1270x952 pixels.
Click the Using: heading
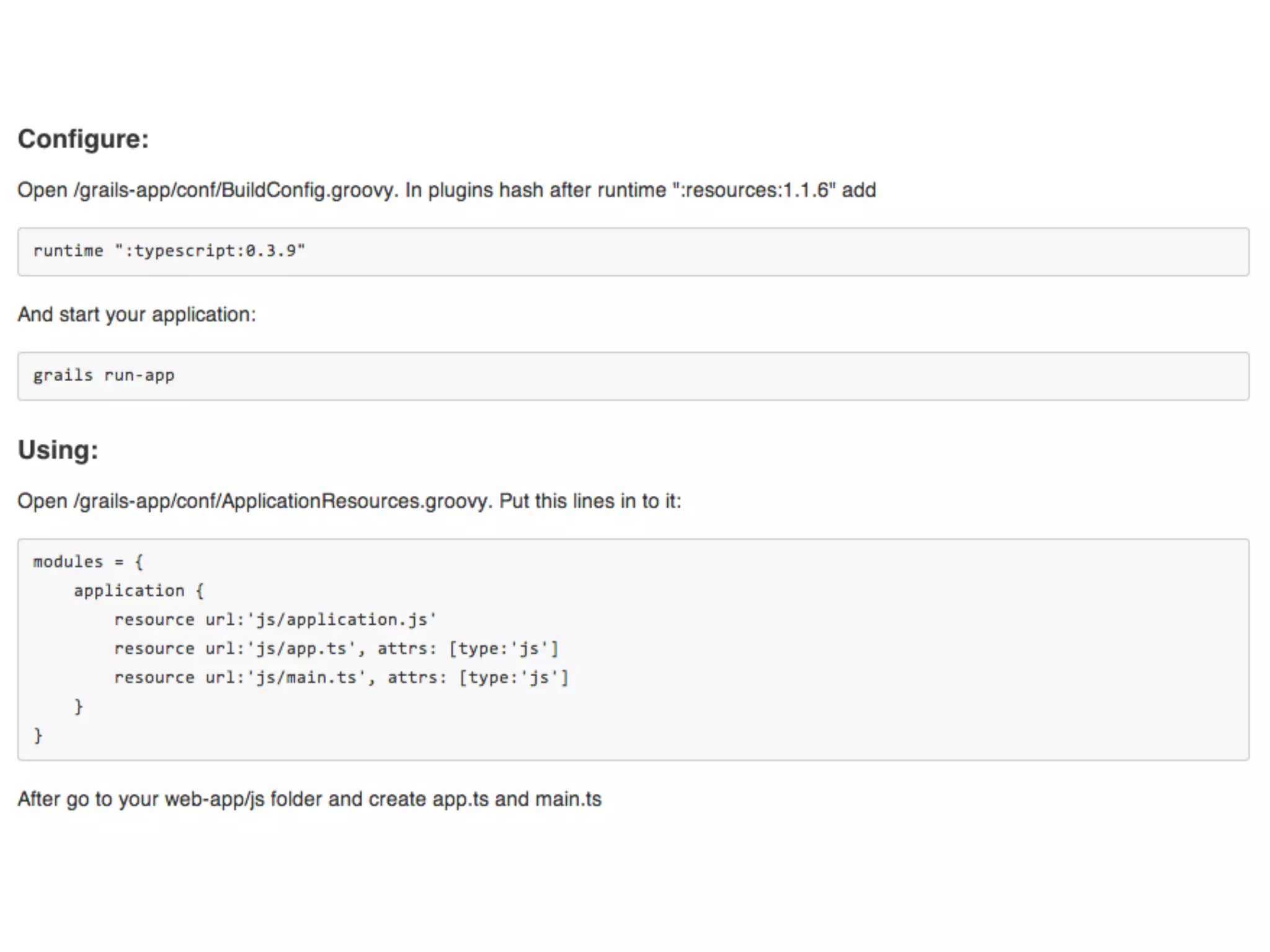coord(58,450)
